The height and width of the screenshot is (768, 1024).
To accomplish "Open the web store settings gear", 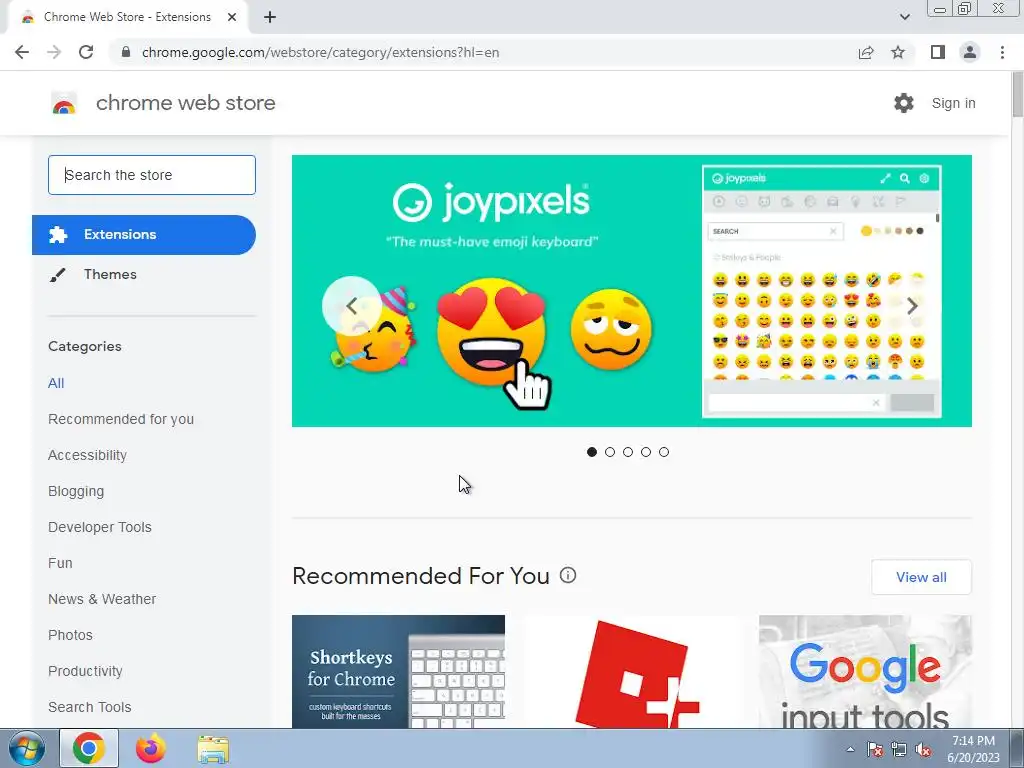I will pos(904,103).
